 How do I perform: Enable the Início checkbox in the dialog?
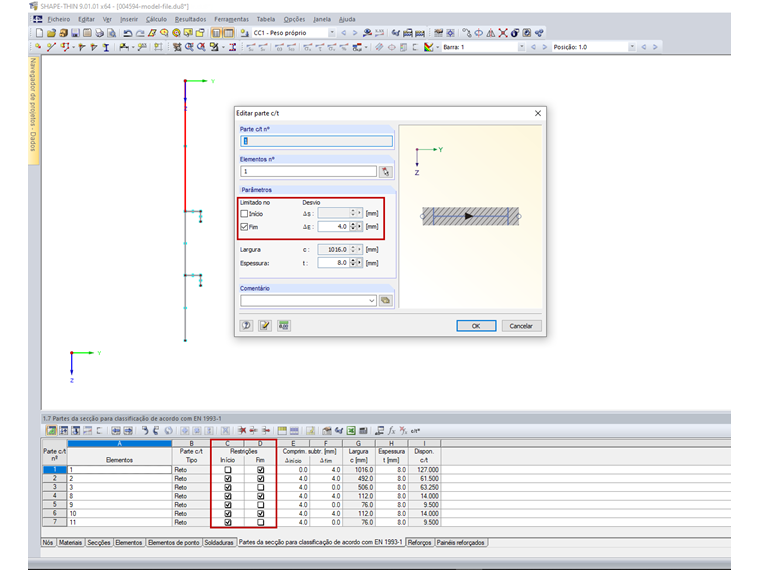(x=244, y=214)
